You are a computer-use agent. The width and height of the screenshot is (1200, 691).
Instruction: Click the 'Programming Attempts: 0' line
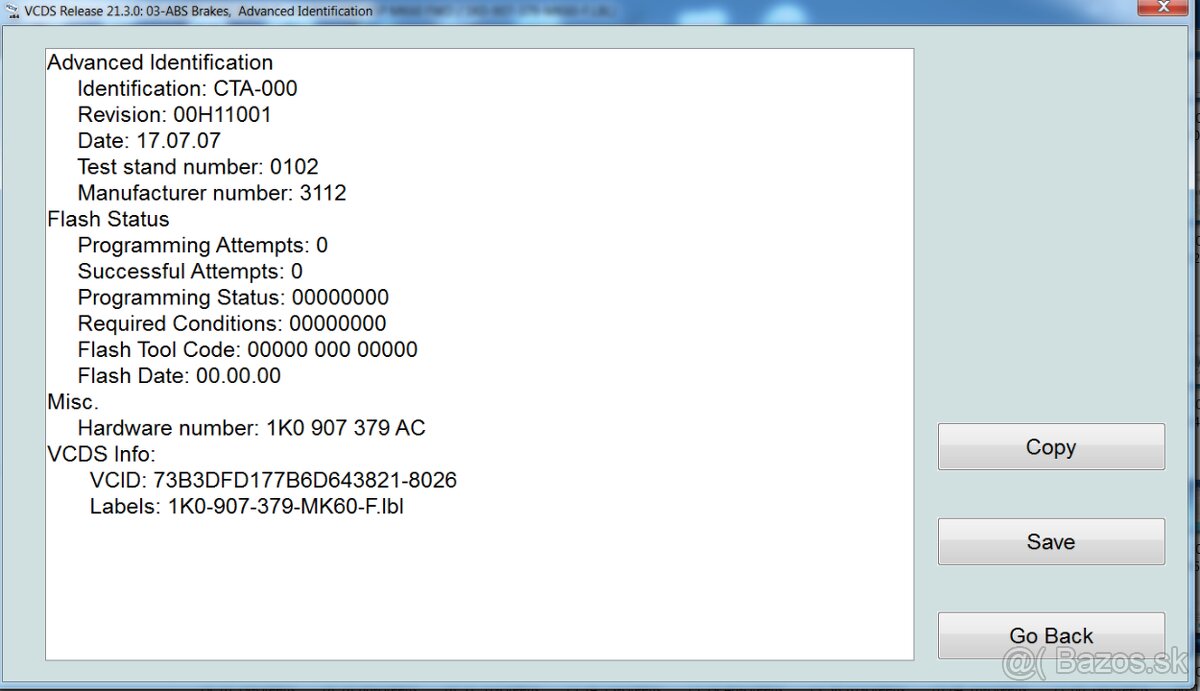pyautogui.click(x=203, y=245)
